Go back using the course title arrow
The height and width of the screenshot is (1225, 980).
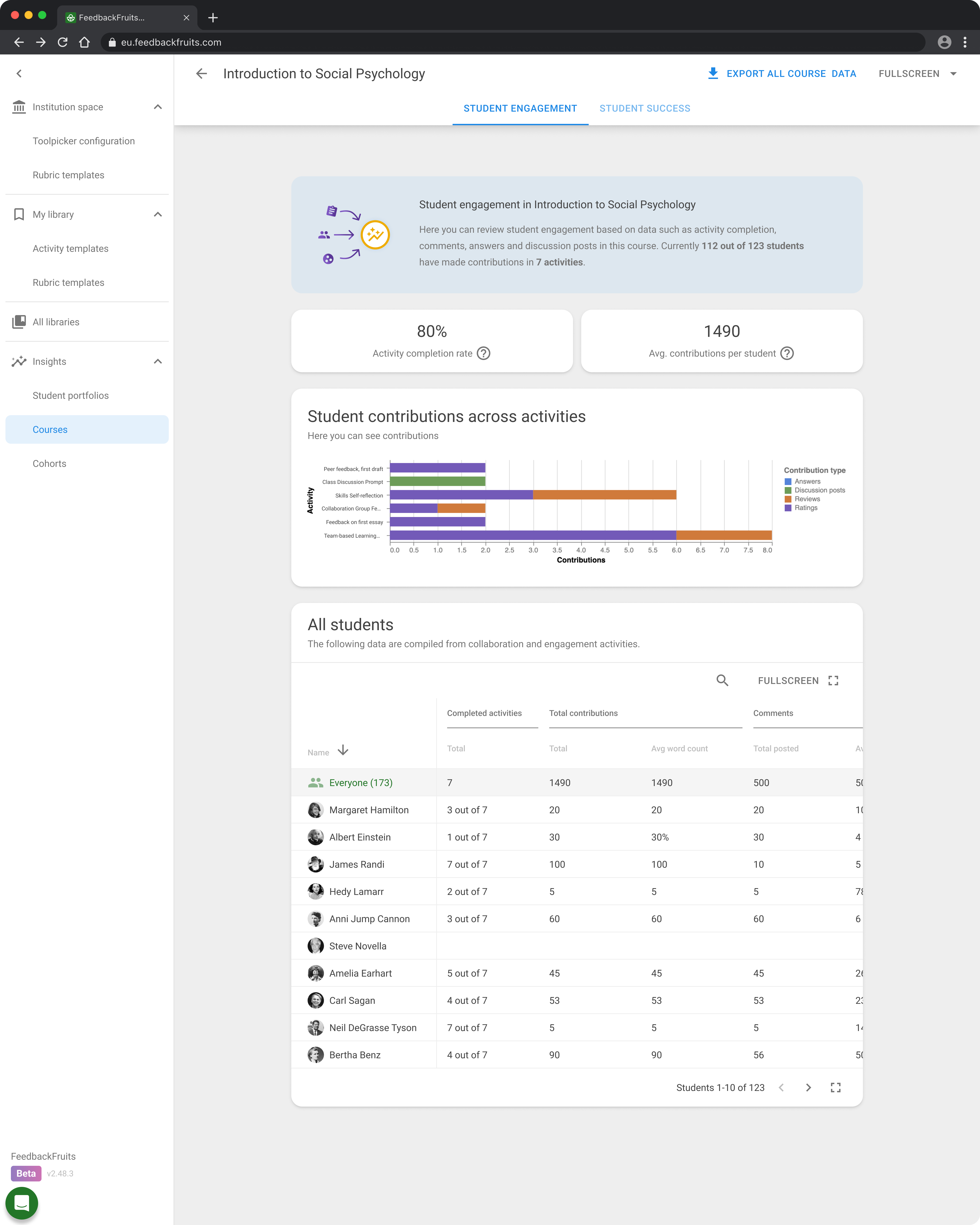(202, 73)
